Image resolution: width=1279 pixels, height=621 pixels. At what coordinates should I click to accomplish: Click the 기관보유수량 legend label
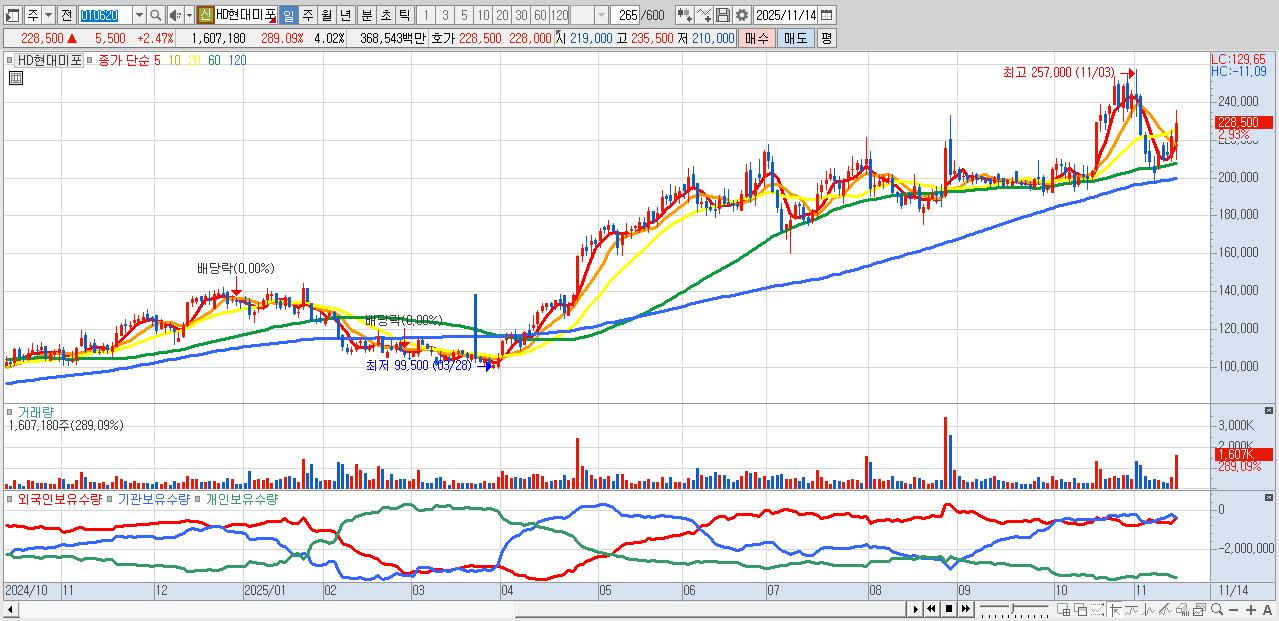154,498
